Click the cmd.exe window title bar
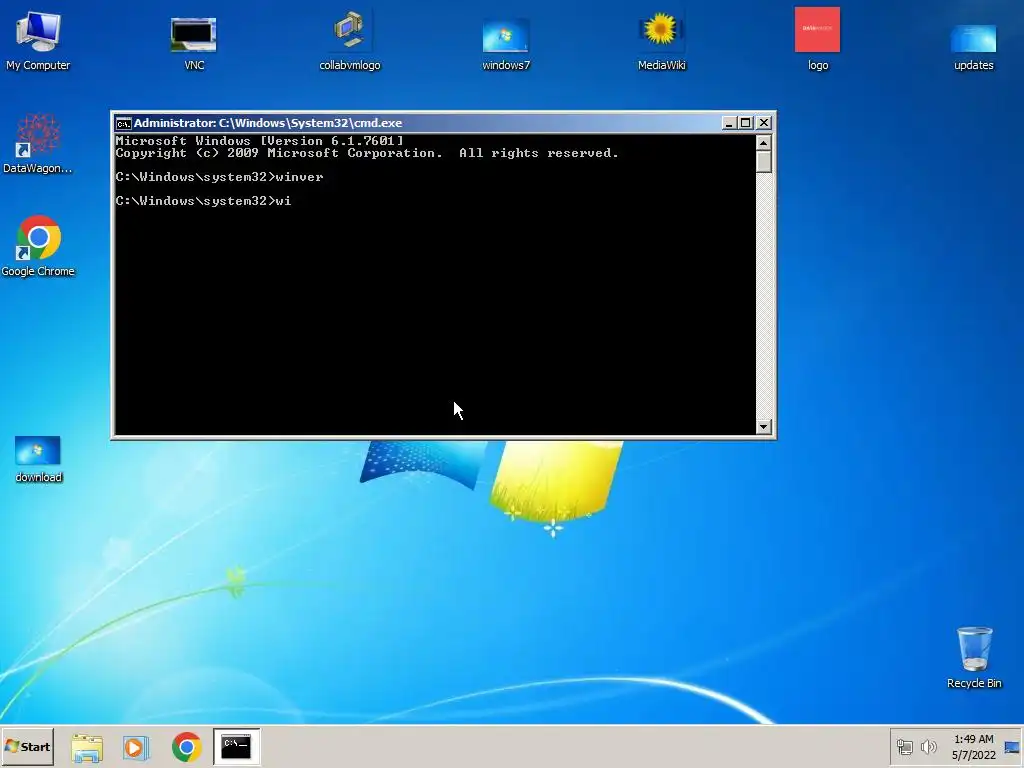The height and width of the screenshot is (768, 1024). 418,123
